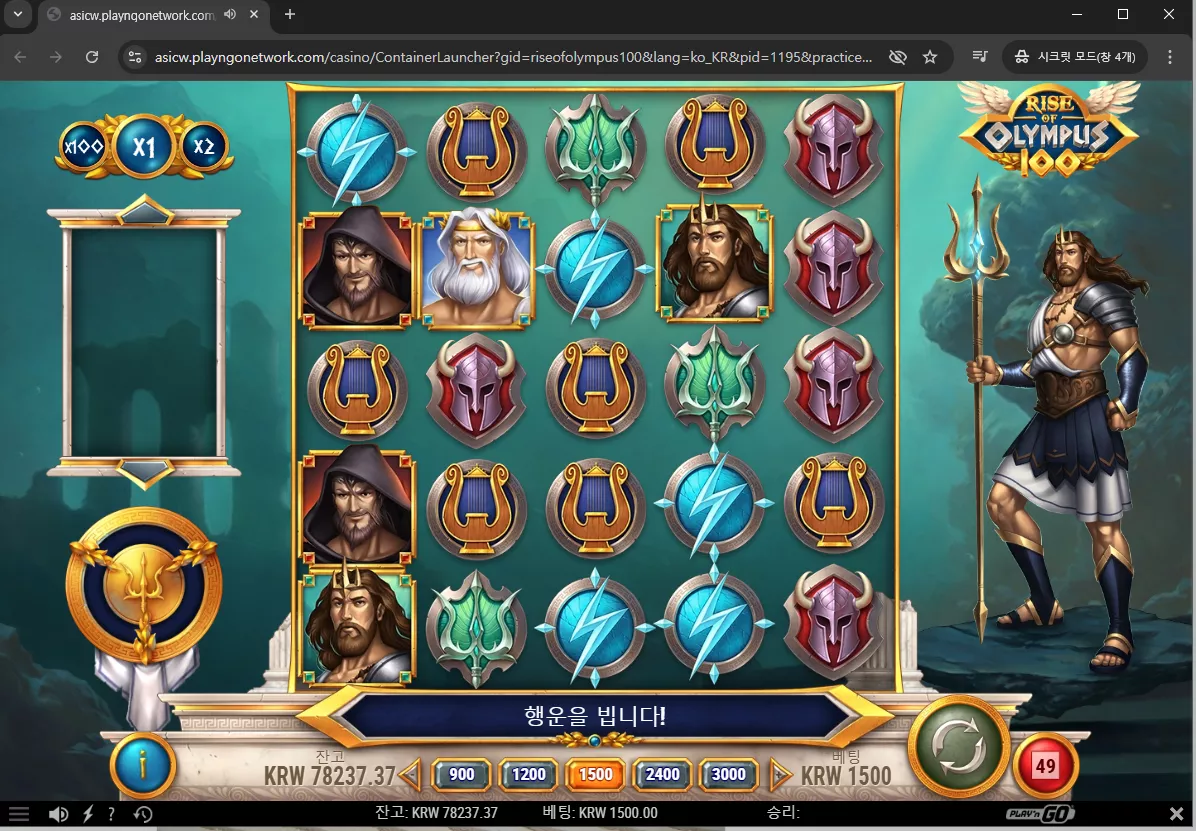The height and width of the screenshot is (831, 1196).
Task: Click the trident symbol in top row
Action: [596, 150]
